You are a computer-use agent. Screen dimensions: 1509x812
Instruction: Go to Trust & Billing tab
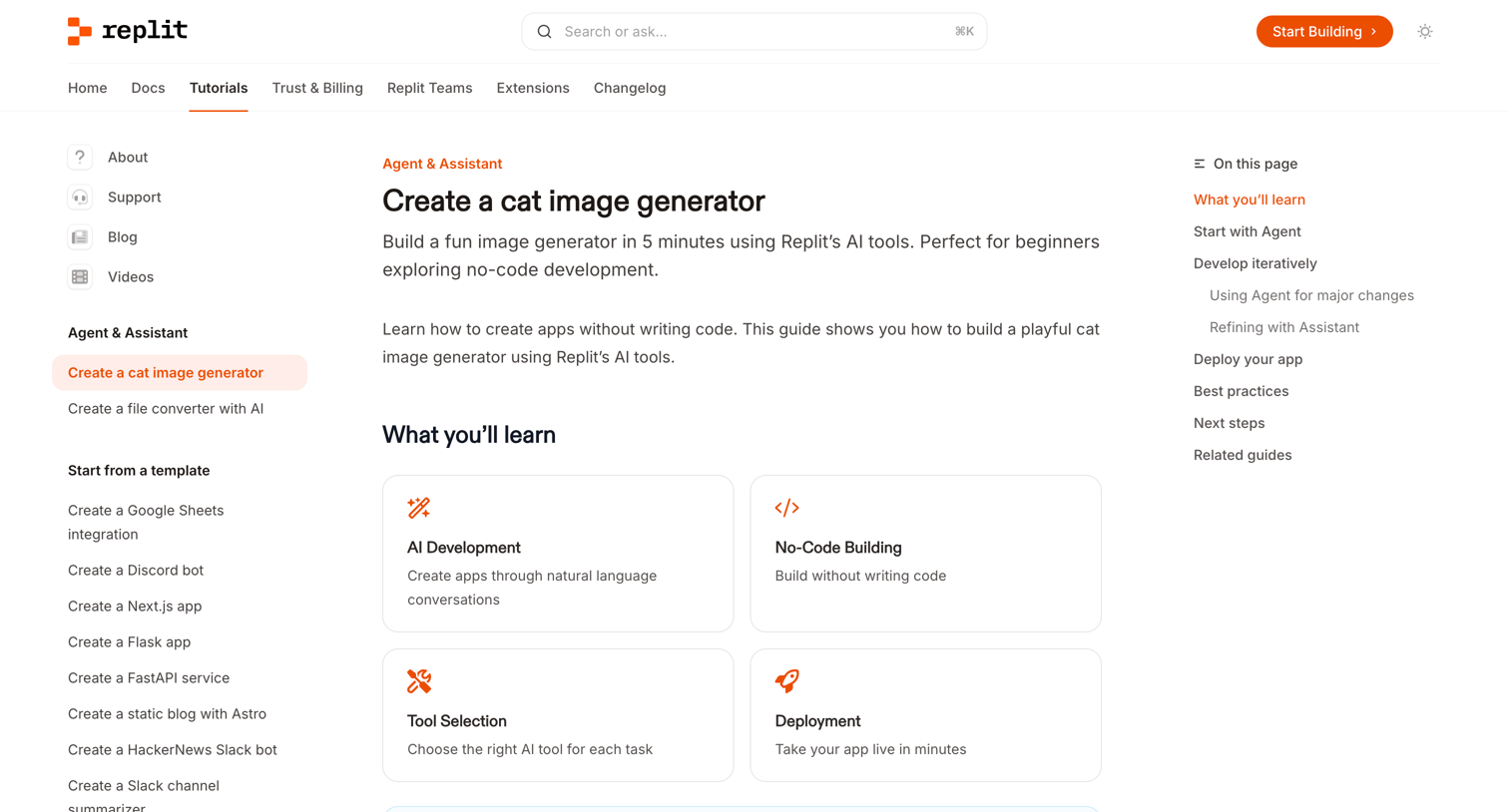click(x=317, y=88)
